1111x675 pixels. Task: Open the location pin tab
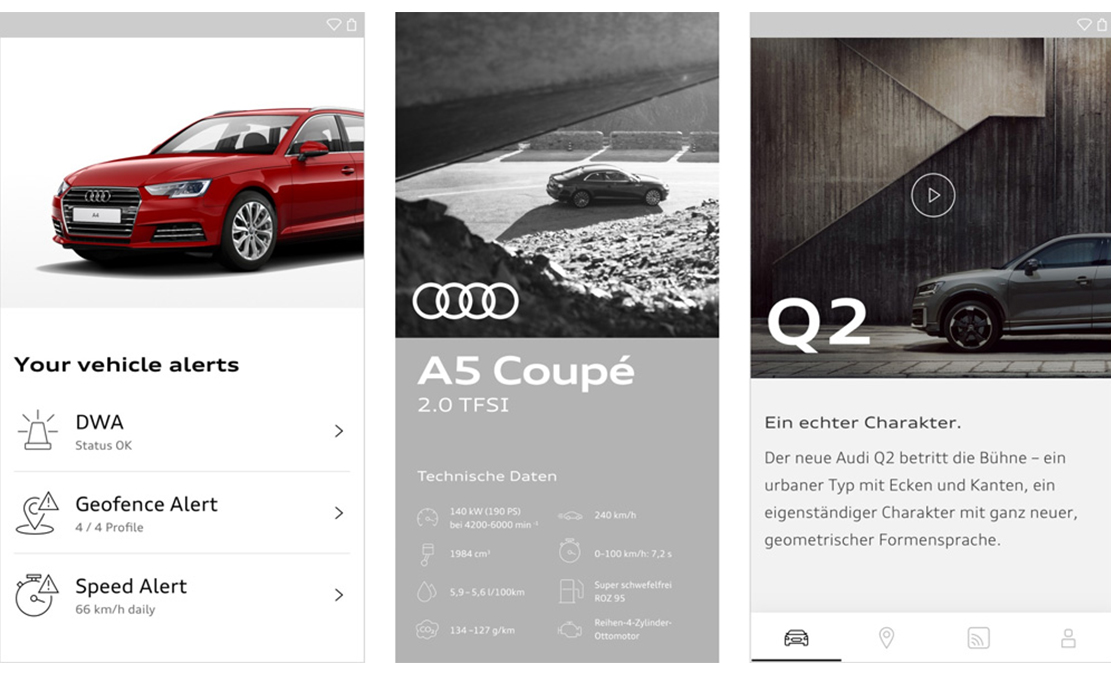coord(886,637)
